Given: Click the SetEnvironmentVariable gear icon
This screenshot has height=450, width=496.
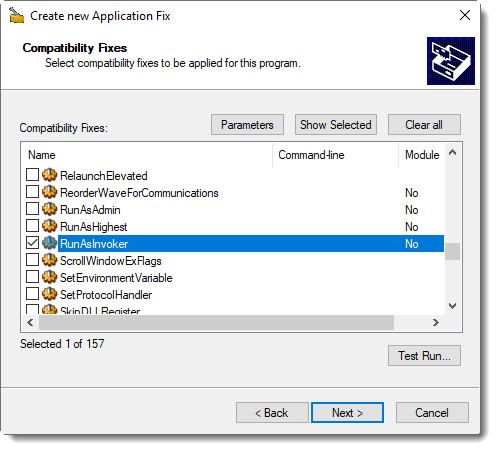Looking at the screenshot, I should coord(50,277).
